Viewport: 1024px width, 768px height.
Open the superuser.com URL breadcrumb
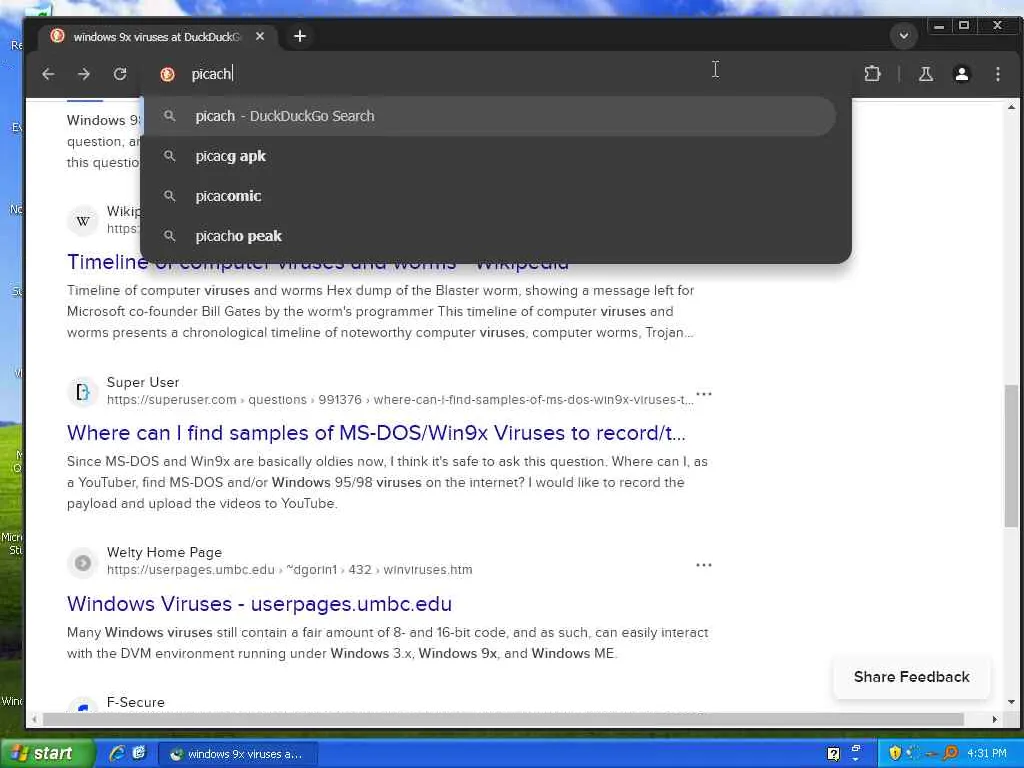click(400, 400)
